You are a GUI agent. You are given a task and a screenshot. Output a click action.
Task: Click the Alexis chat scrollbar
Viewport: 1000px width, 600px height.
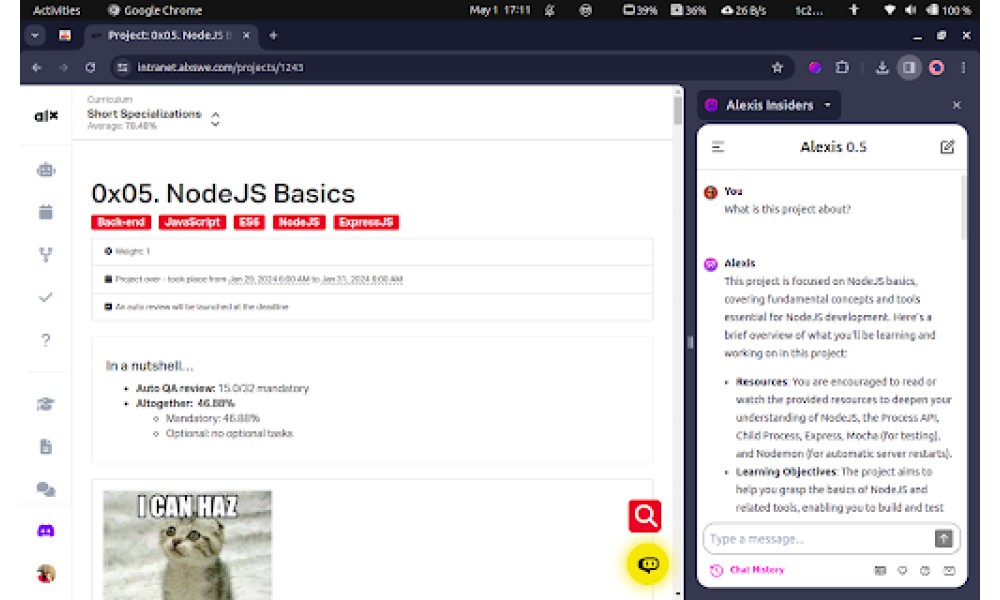(963, 207)
